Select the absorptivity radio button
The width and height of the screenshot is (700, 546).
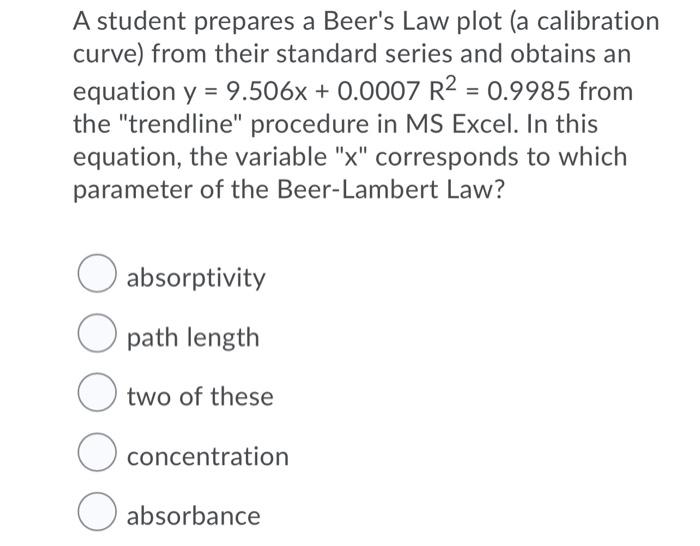pos(97,273)
